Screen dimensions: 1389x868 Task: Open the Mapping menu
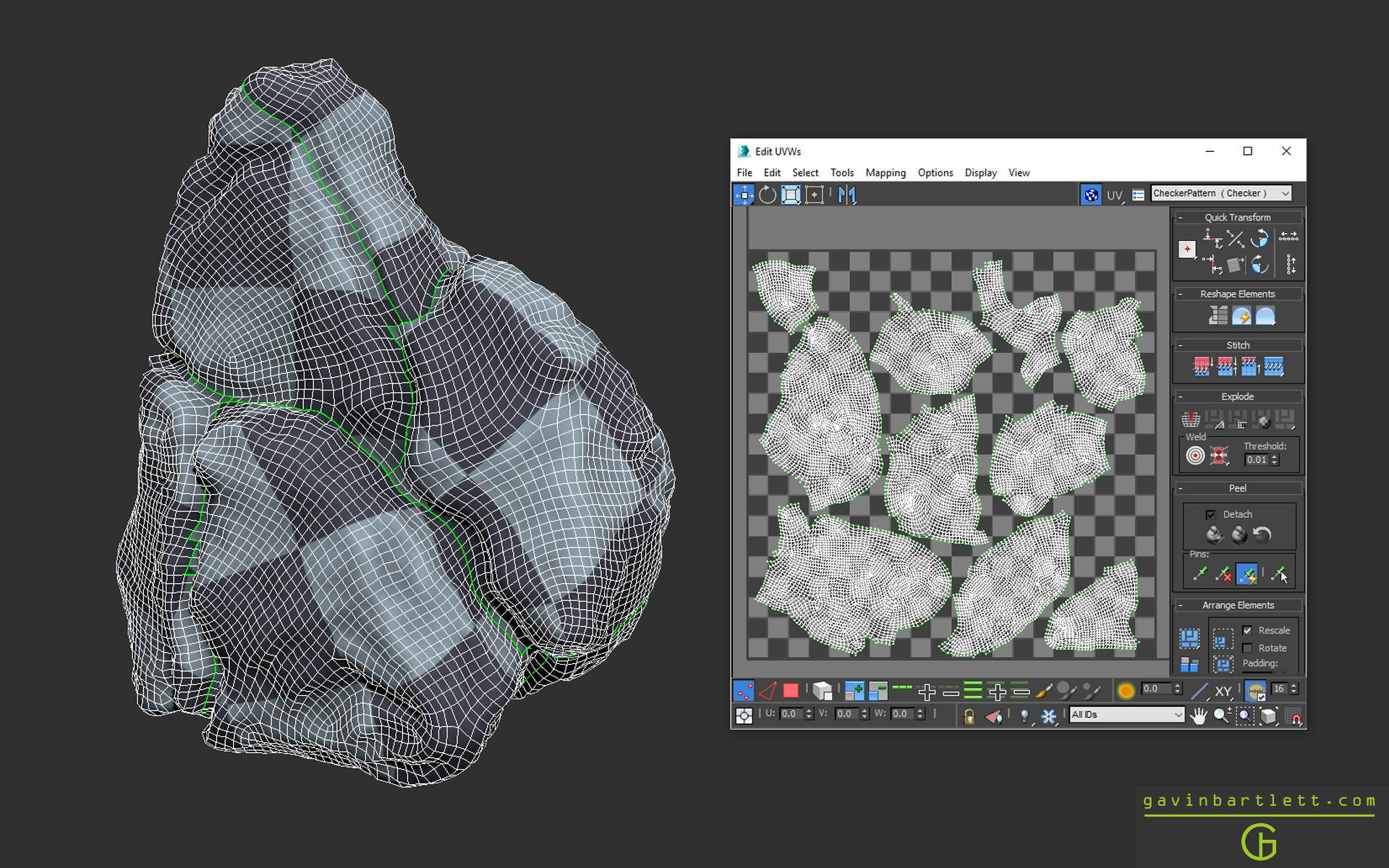coord(885,173)
